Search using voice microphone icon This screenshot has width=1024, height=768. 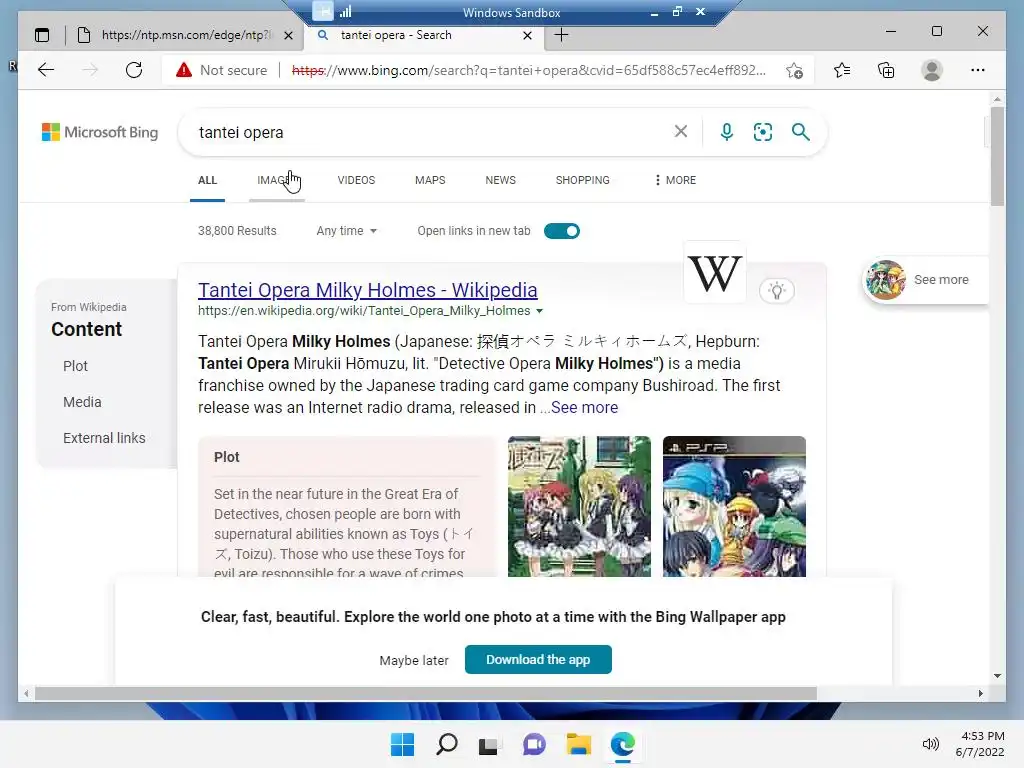coord(726,132)
